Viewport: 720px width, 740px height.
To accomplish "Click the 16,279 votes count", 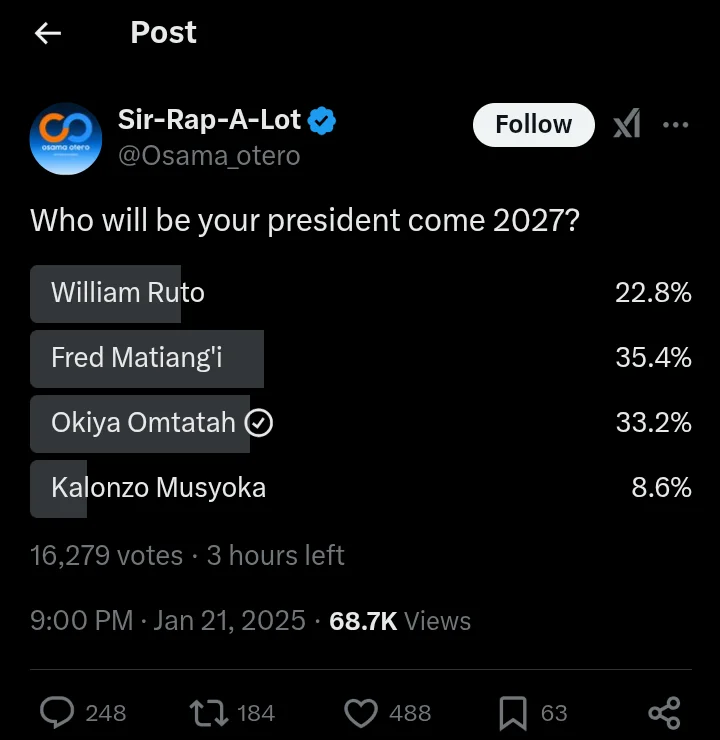I will [107, 555].
